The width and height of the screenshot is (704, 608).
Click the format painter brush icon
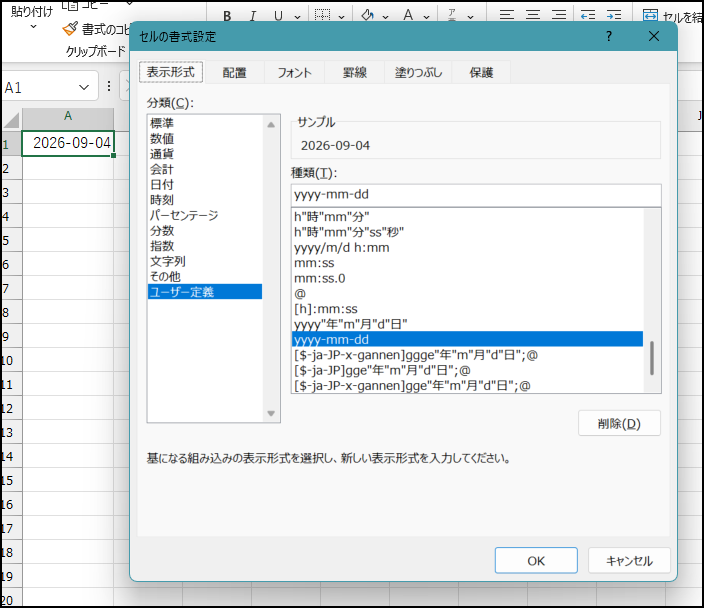pyautogui.click(x=70, y=29)
